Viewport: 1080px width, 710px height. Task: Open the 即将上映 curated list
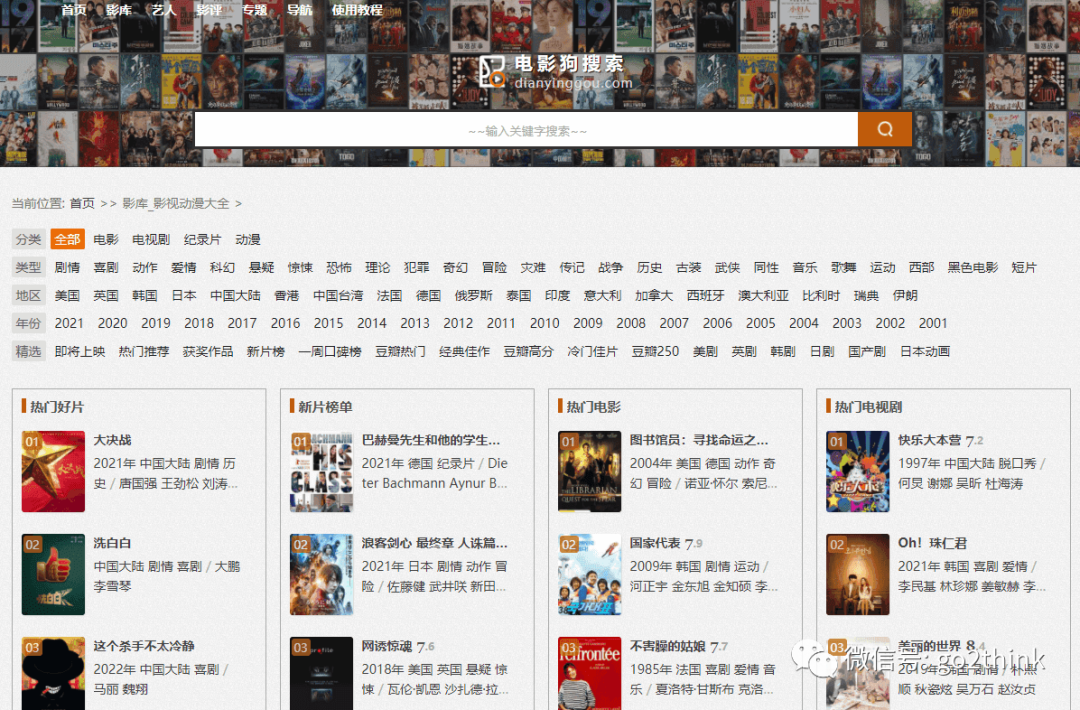[x=80, y=351]
